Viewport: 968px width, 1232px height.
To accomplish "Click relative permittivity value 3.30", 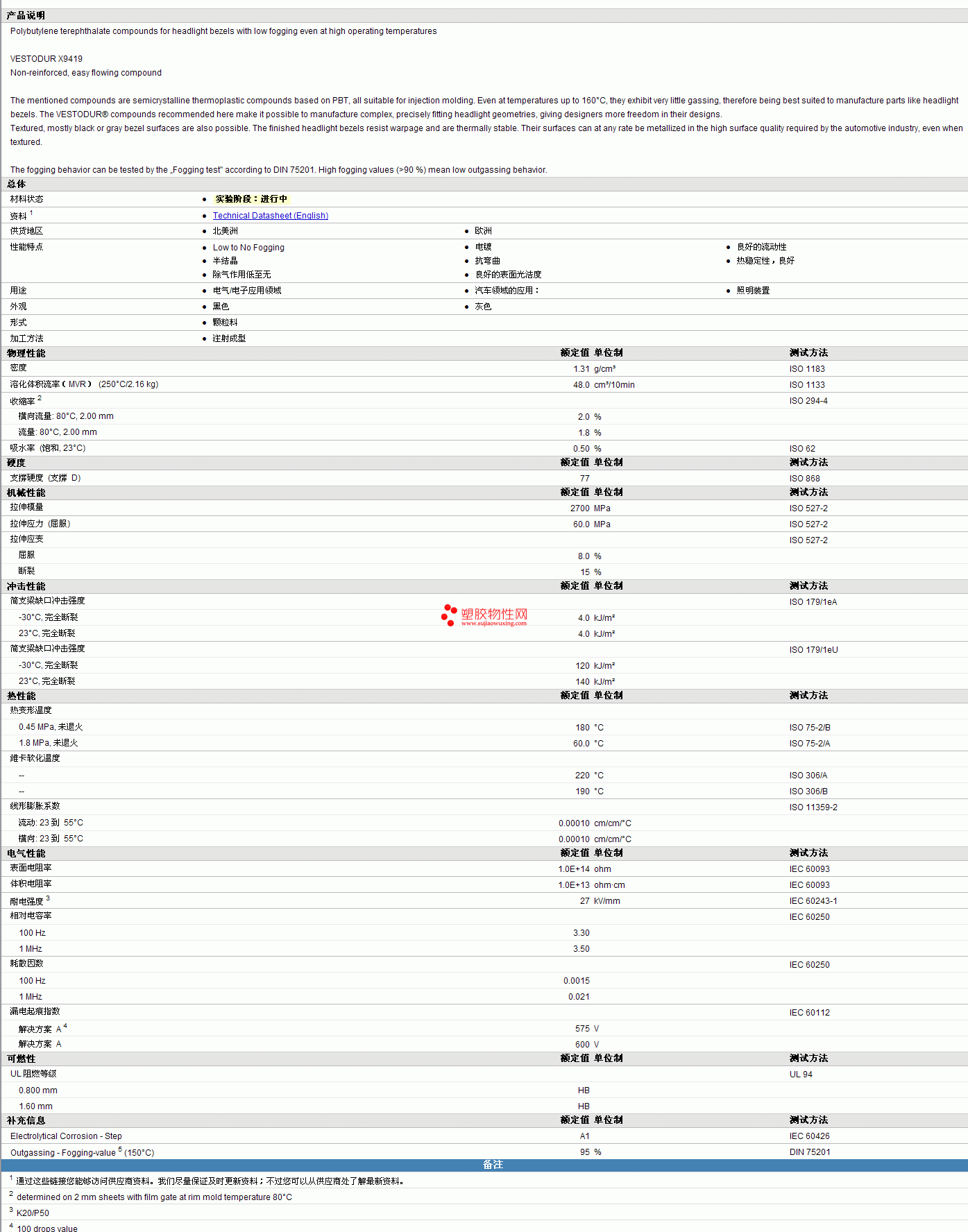I will [581, 933].
